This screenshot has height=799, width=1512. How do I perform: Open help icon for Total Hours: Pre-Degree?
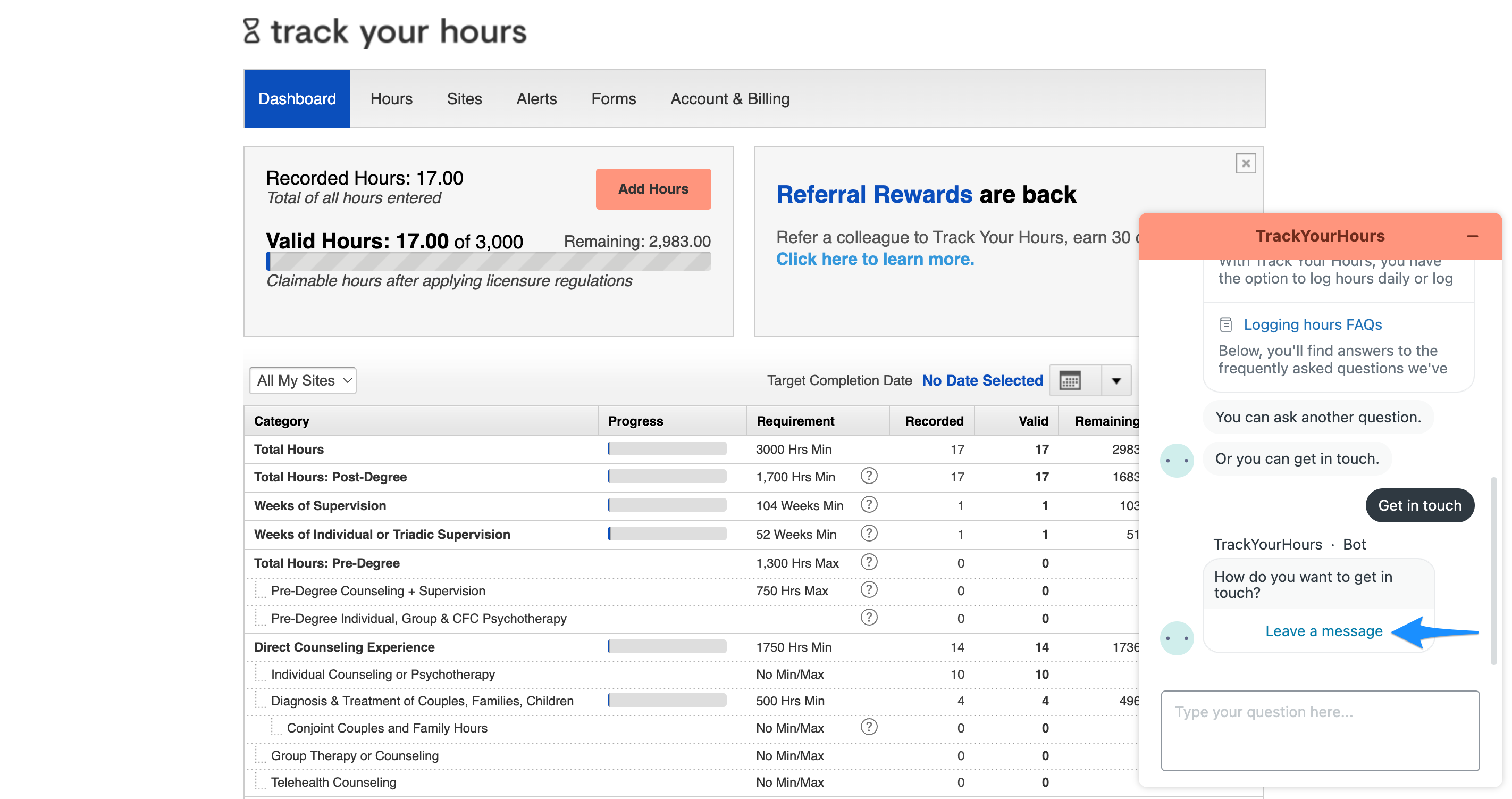tap(869, 562)
